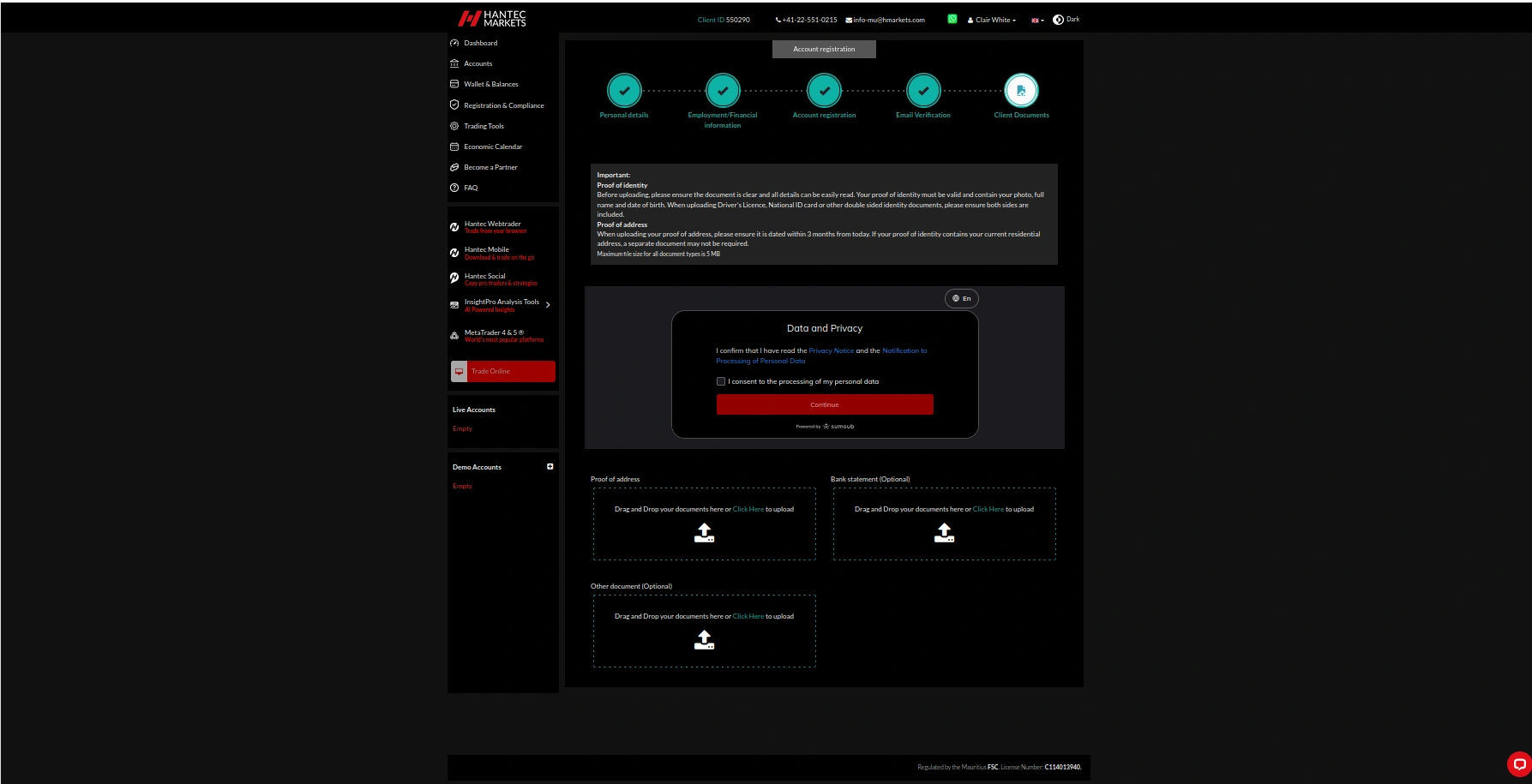This screenshot has height=784, width=1532.
Task: Open the language flag dropdown
Action: [1036, 20]
